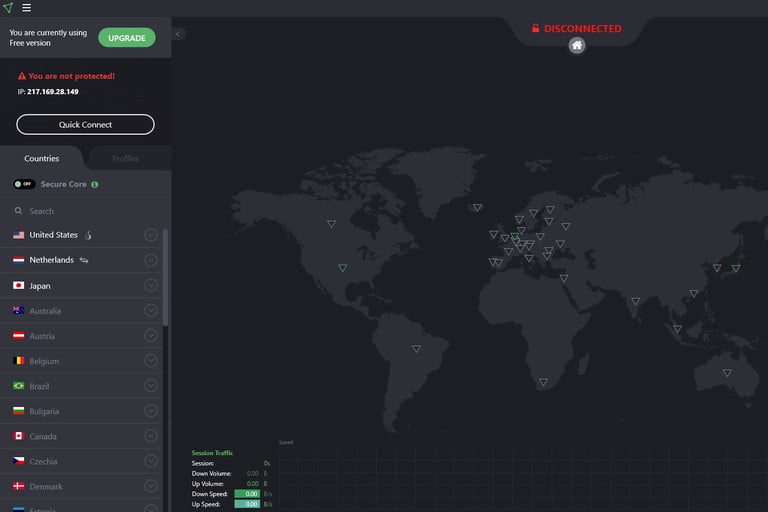Expand the Brazil server list
768x512 pixels.
(x=151, y=386)
